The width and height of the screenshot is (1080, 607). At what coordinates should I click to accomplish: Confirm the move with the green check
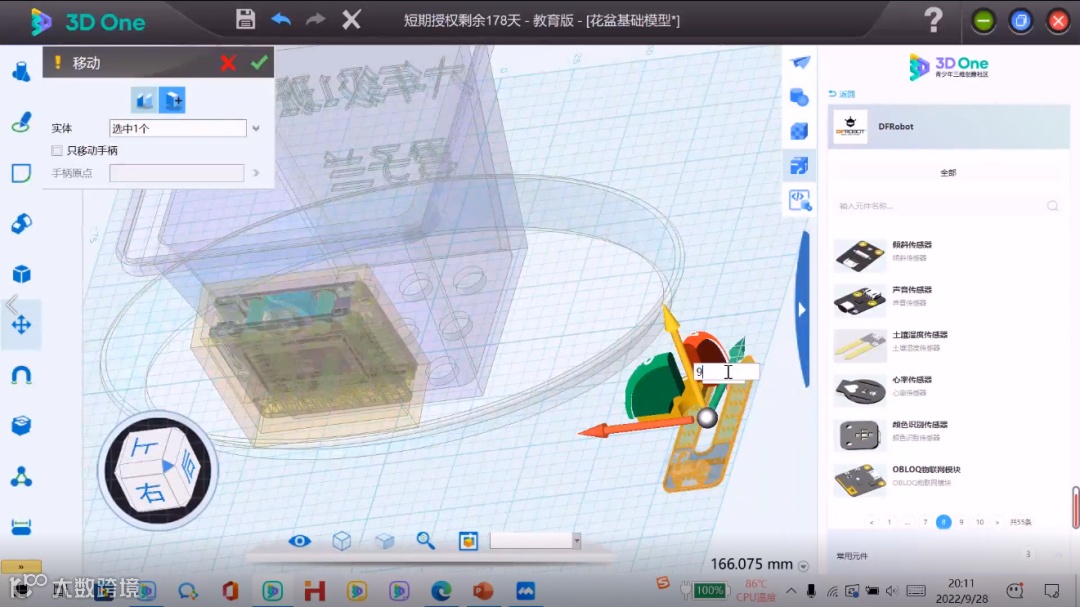click(259, 63)
